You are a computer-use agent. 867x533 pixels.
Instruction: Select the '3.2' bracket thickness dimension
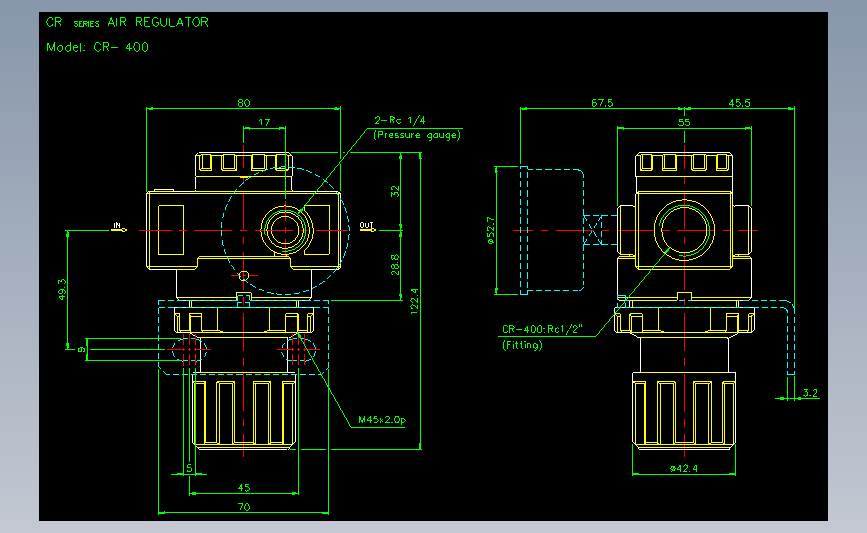(810, 393)
